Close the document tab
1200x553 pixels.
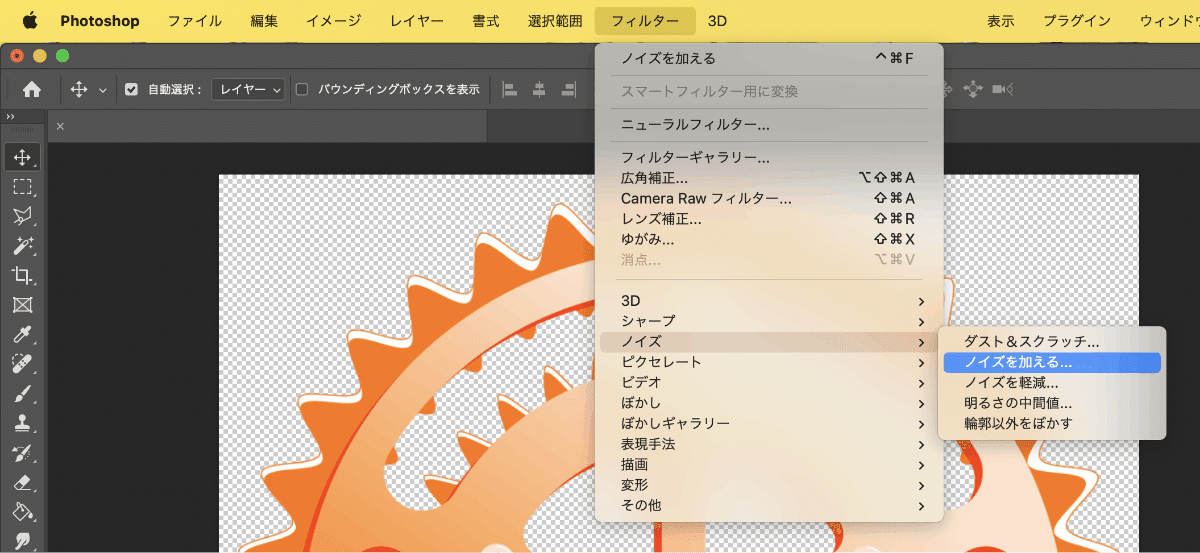pos(60,126)
